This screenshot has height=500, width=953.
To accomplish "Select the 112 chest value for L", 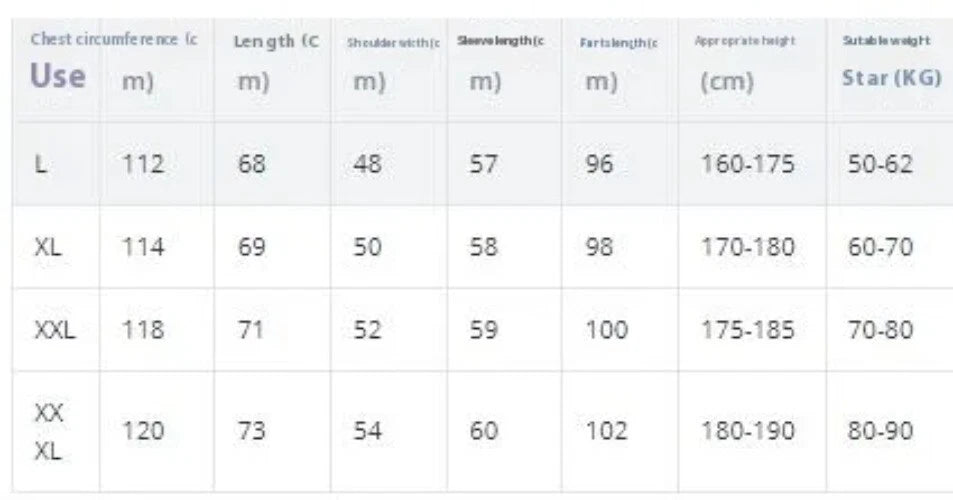I will point(143,164).
